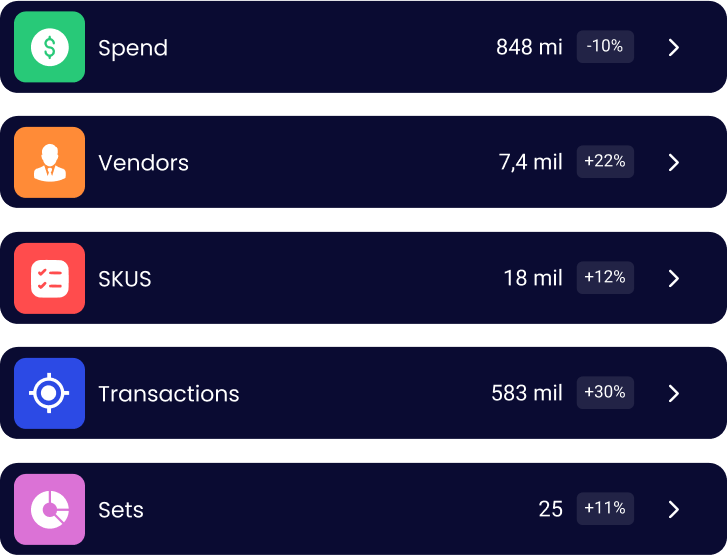727x555 pixels.
Task: Open the Vendors label
Action: tap(144, 163)
